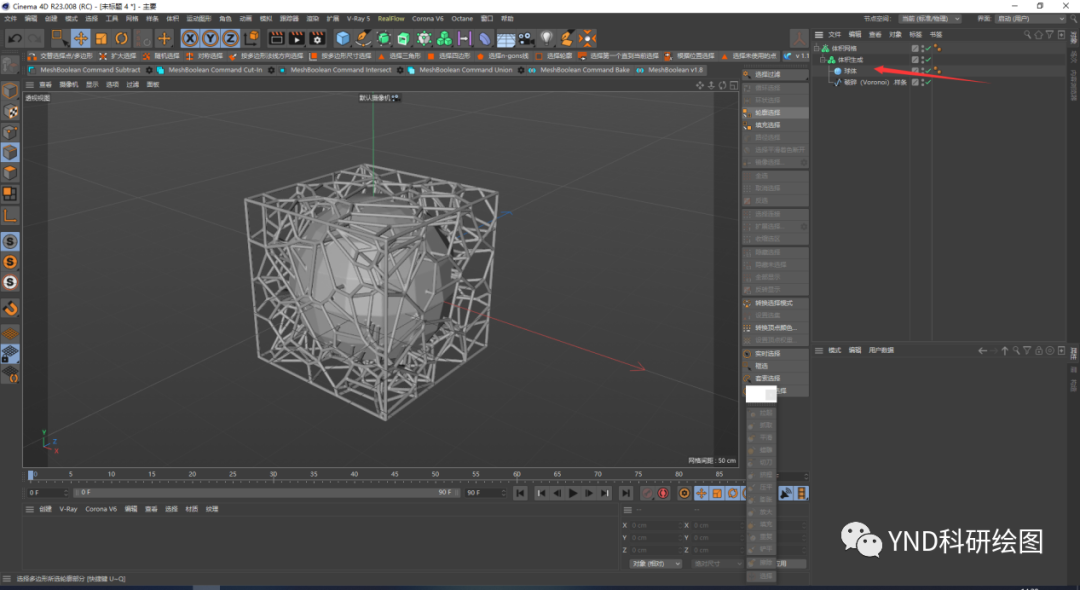The image size is (1080, 590).
Task: Switch to Polygon mode in left sidebar
Action: click(x=10, y=172)
